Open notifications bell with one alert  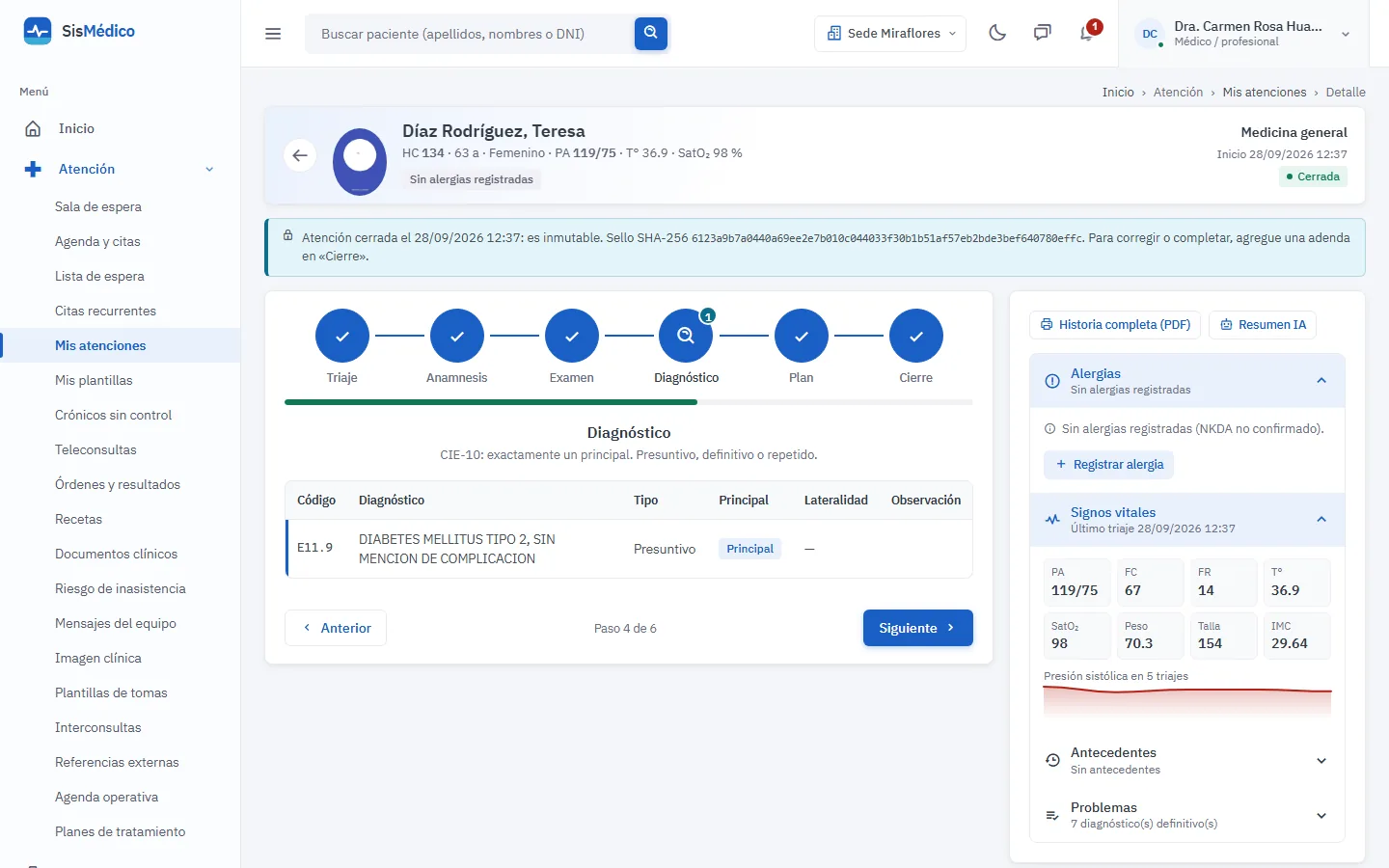tap(1087, 33)
